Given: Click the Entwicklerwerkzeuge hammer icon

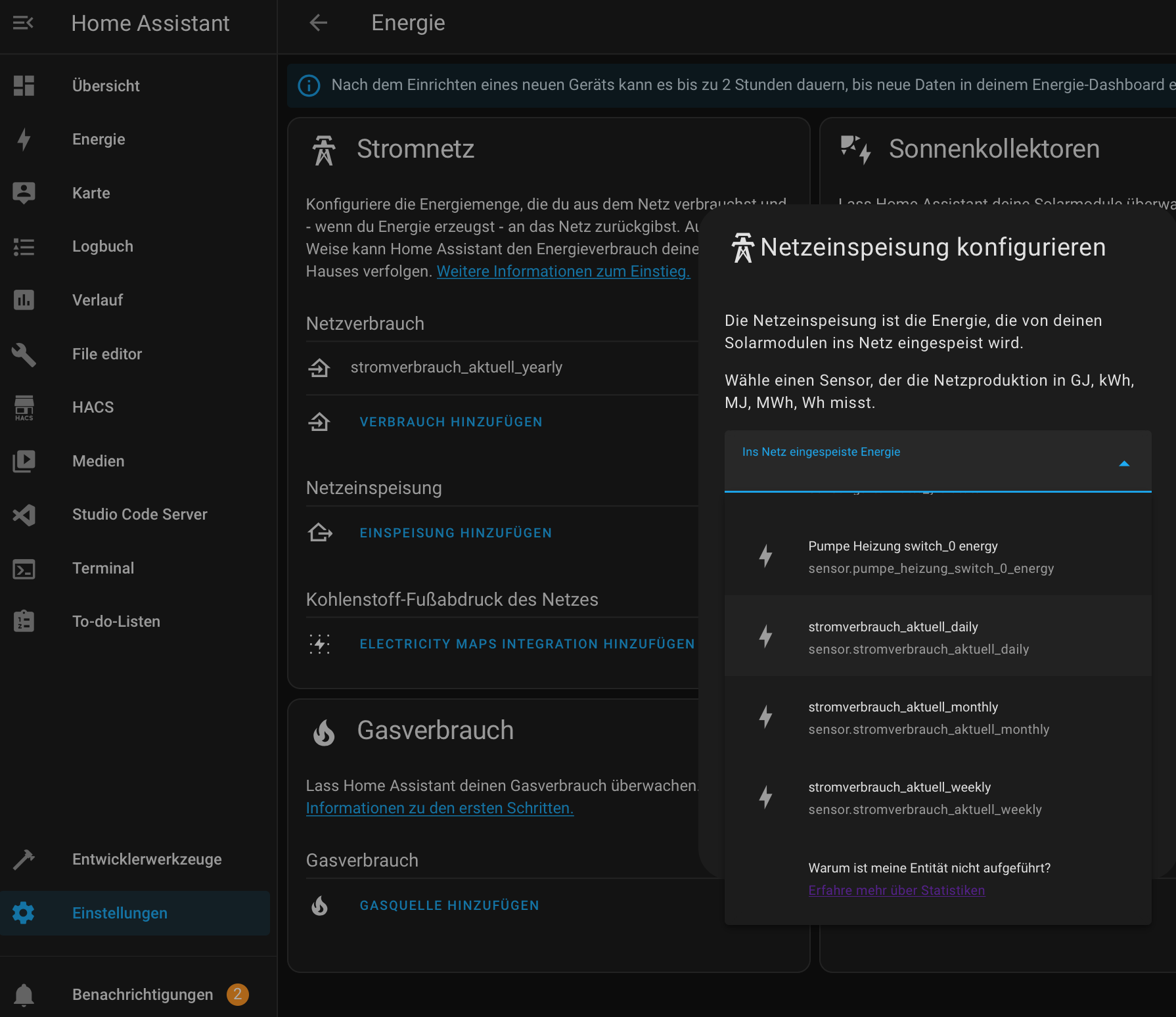Looking at the screenshot, I should click(x=24, y=859).
